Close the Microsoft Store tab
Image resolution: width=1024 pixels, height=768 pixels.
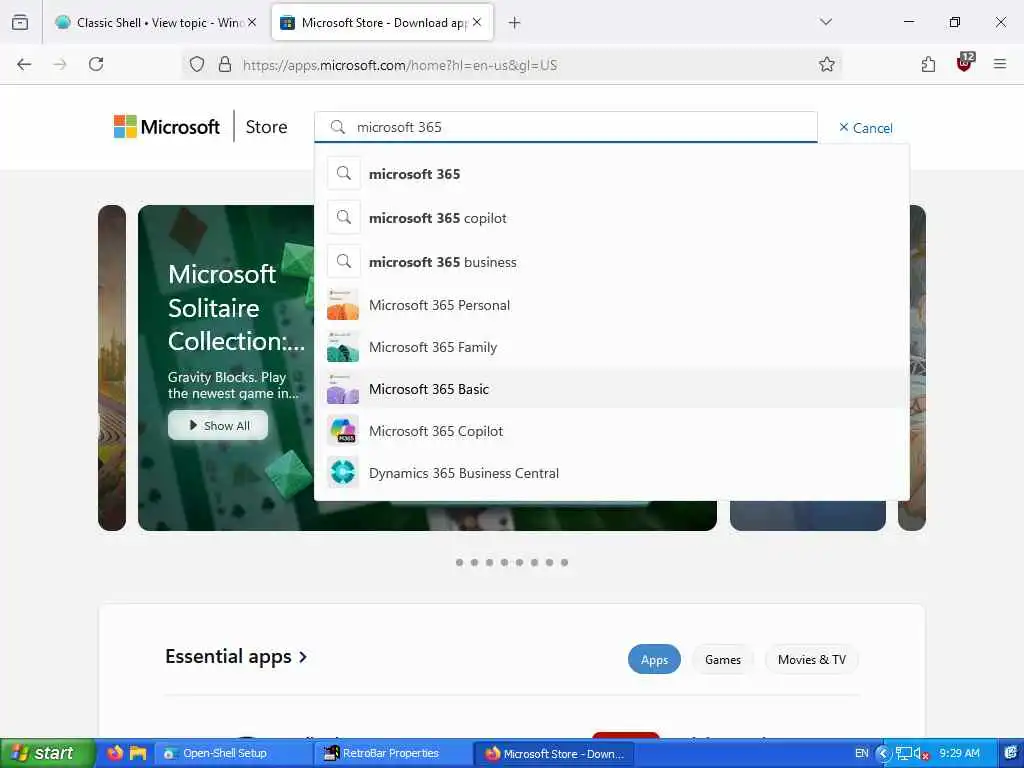pos(477,22)
